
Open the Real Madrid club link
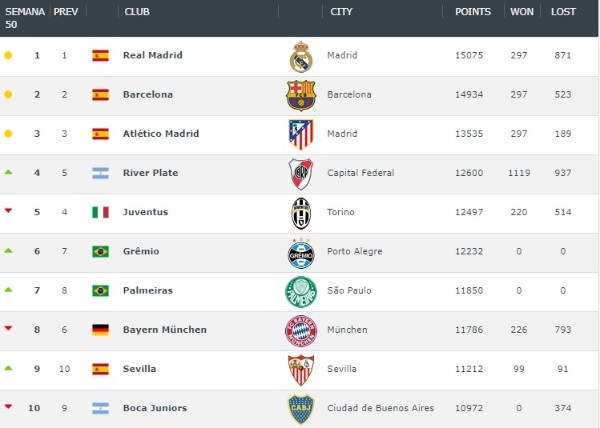tap(153, 56)
